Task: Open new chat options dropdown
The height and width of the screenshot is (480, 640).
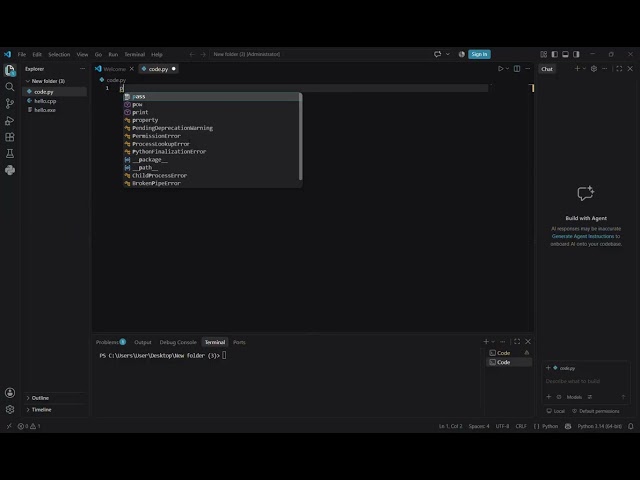Action: pos(584,69)
